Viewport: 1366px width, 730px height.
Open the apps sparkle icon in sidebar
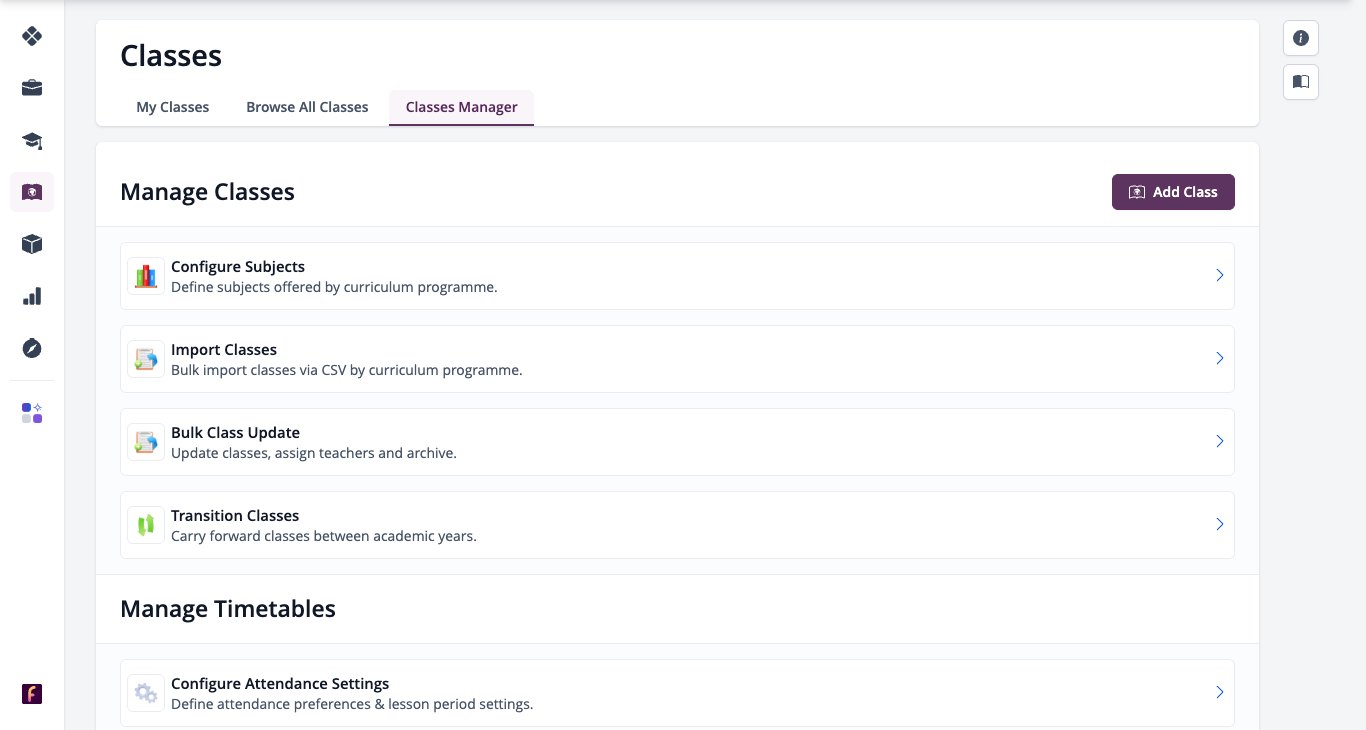pos(32,413)
